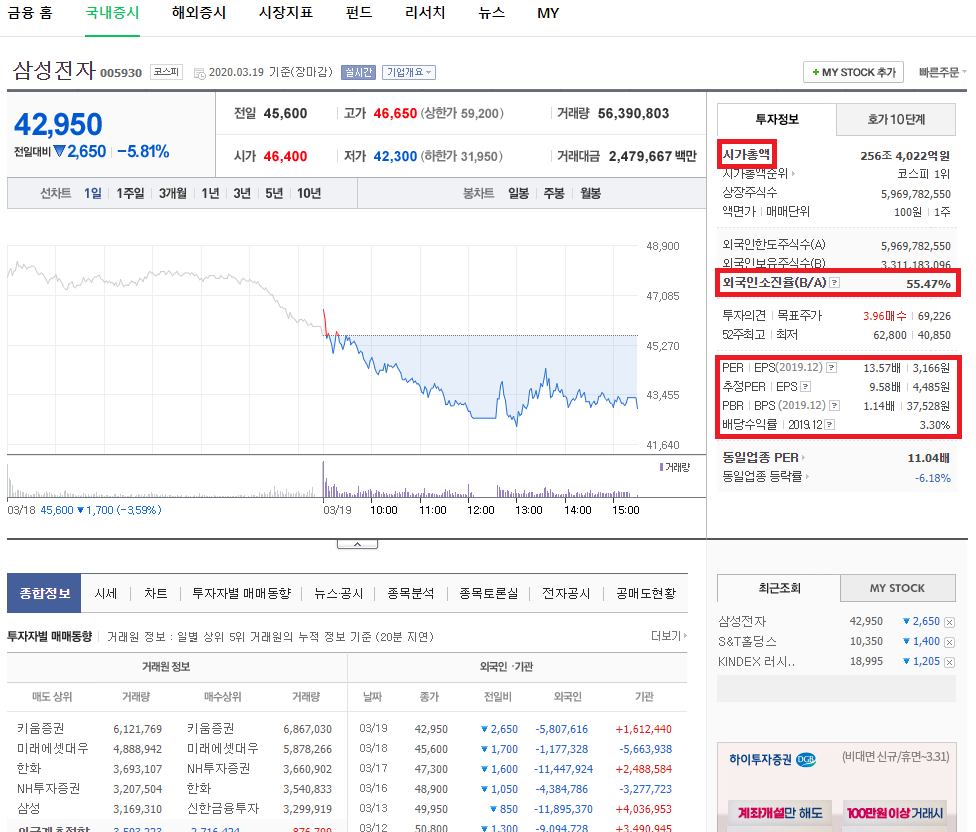976x832 pixels.
Task: Open 동일업종 등락률 details
Action: (765, 477)
